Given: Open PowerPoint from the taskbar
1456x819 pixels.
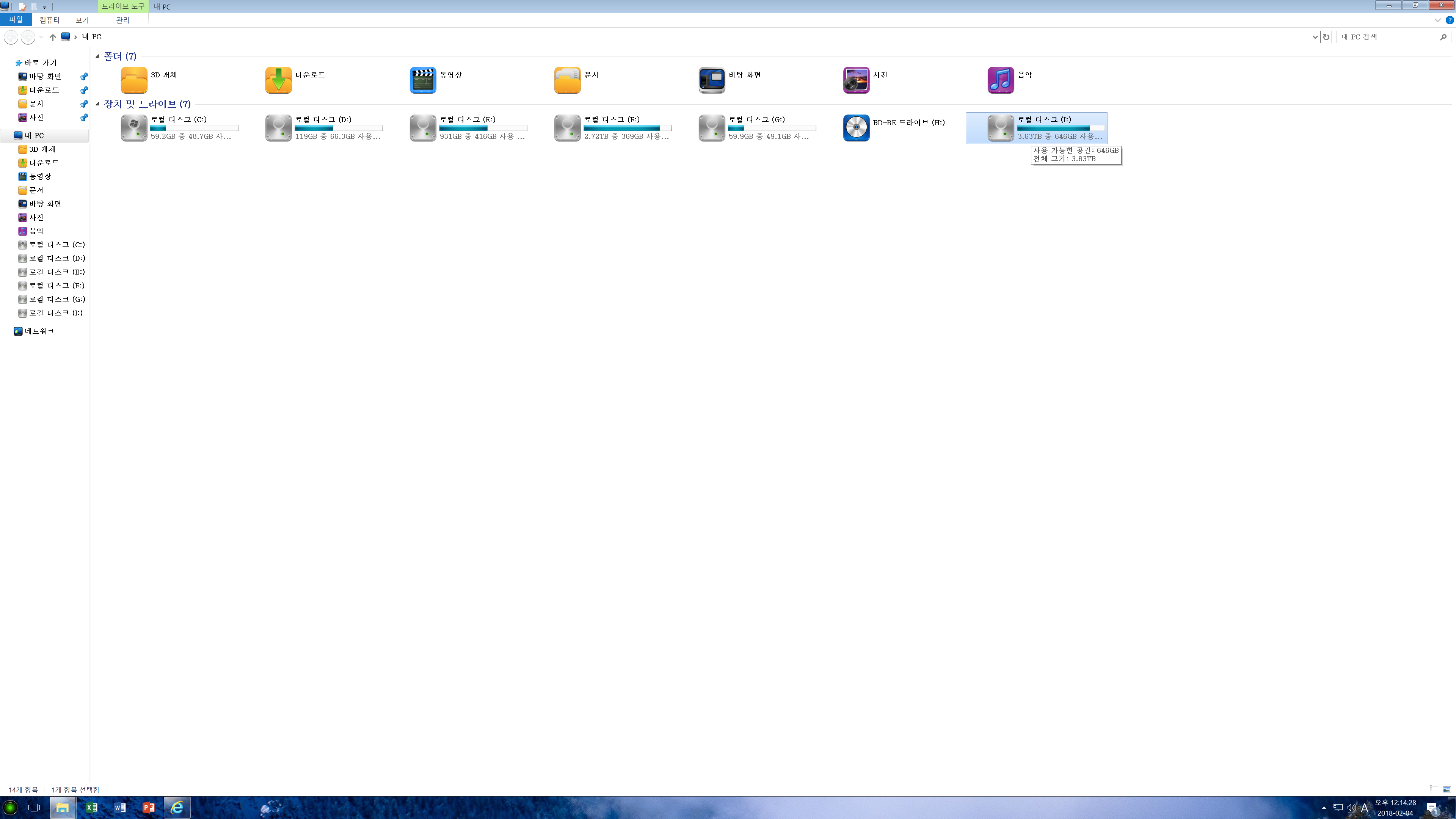Looking at the screenshot, I should click(x=148, y=808).
